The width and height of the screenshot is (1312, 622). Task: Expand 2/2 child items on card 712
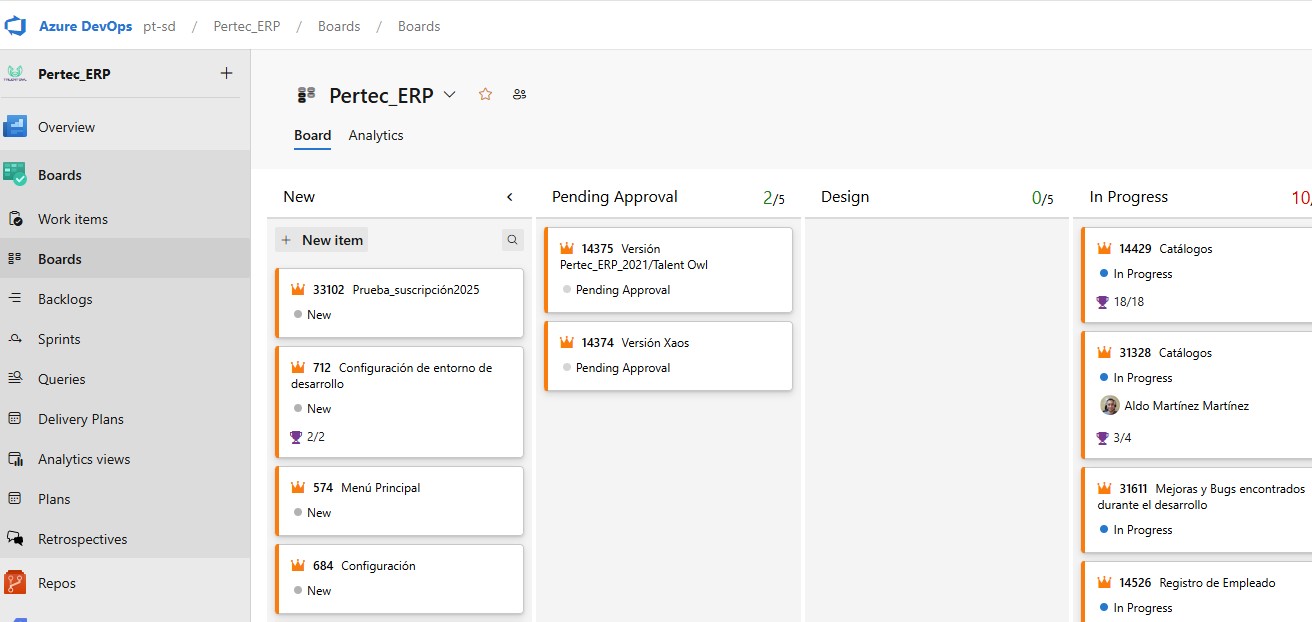pos(308,436)
